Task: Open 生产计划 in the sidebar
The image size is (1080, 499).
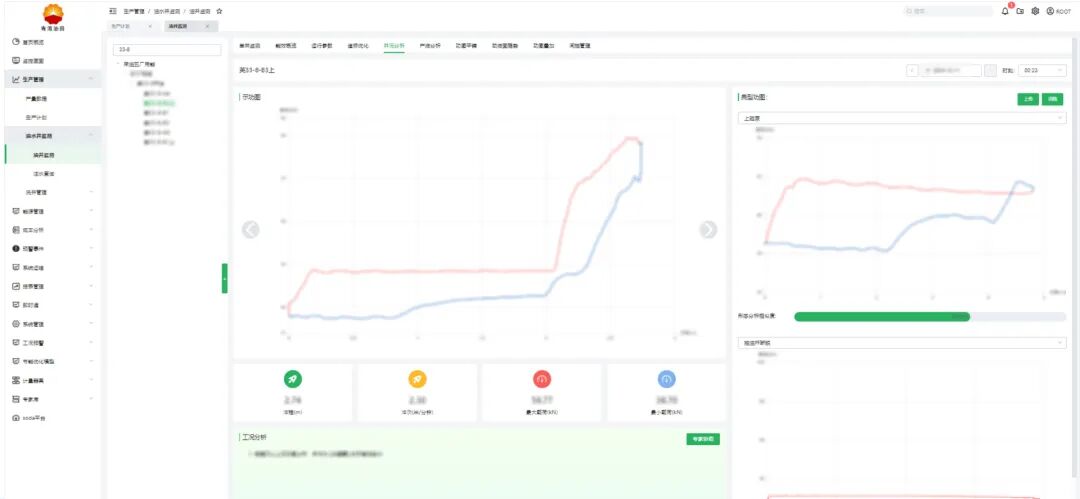Action: 36,118
